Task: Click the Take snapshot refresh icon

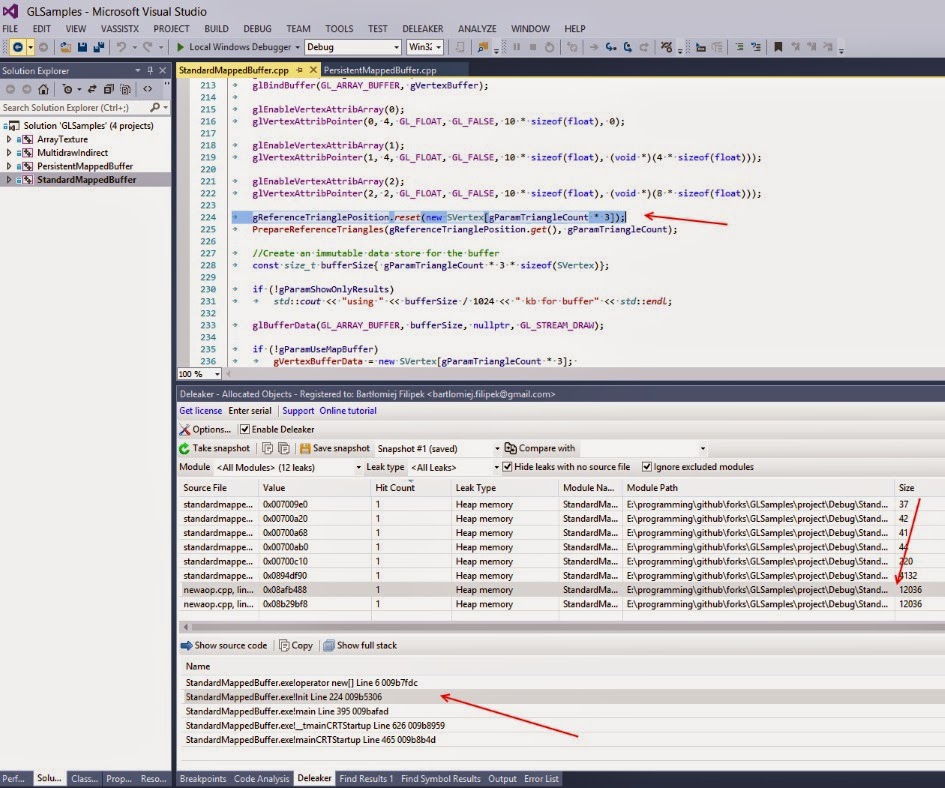Action: click(185, 449)
